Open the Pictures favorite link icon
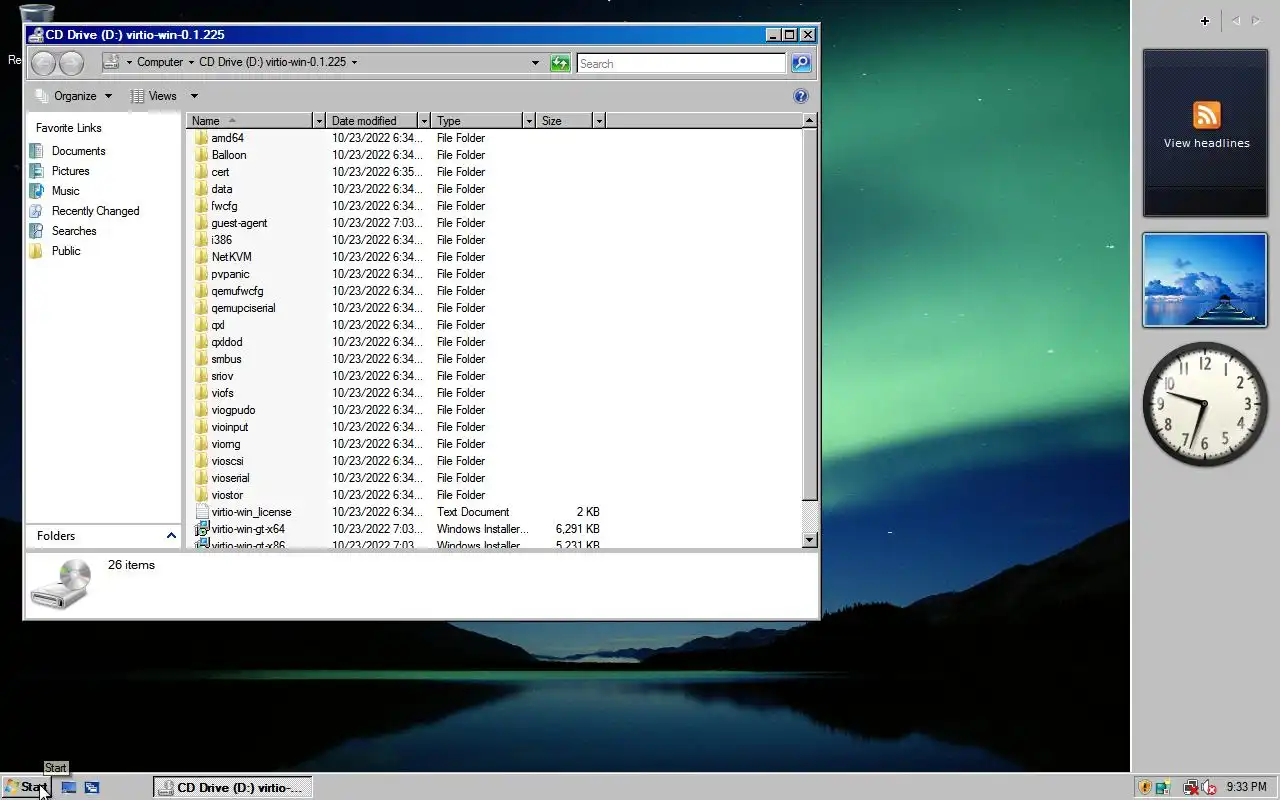 click(x=37, y=171)
